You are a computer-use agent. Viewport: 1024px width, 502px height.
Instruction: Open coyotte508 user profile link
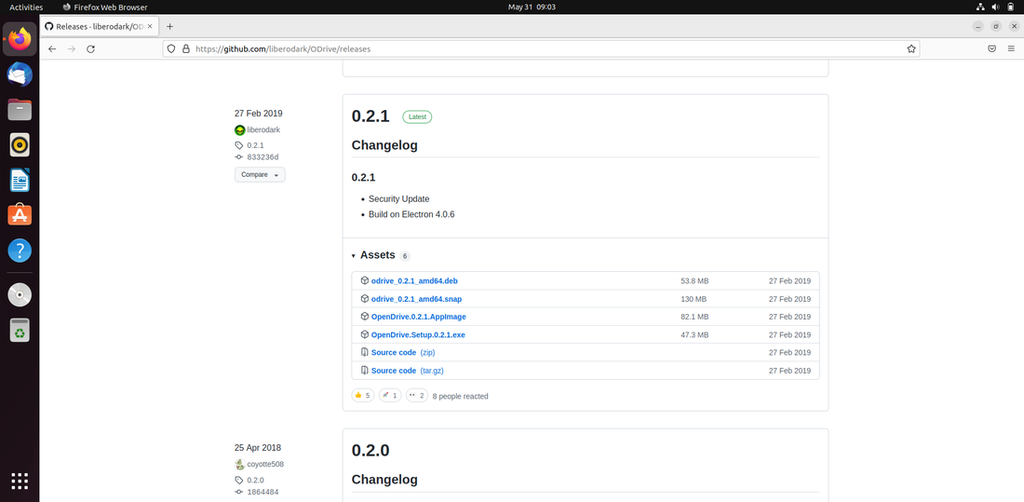265,465
